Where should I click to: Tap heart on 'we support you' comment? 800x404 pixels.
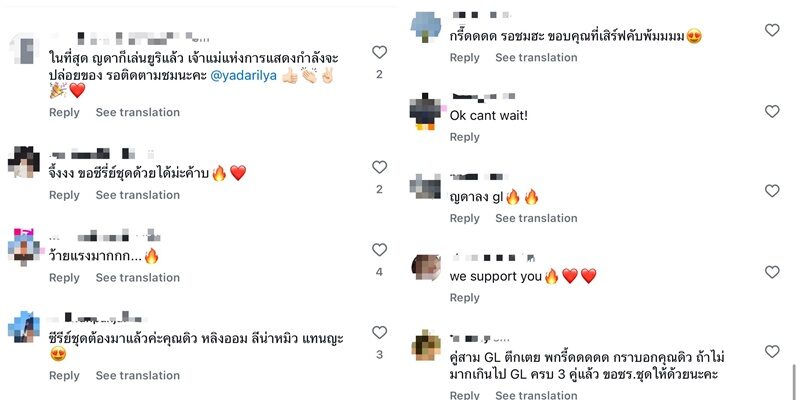[x=772, y=272]
